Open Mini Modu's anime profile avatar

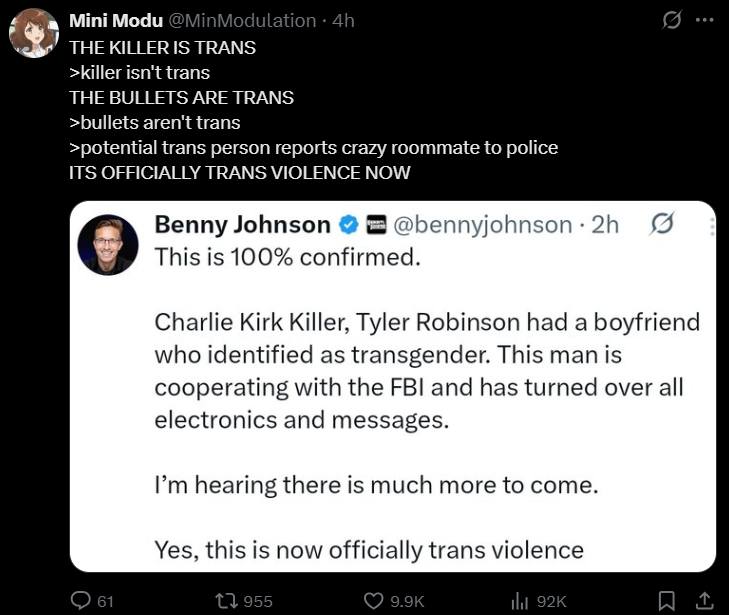(33, 33)
